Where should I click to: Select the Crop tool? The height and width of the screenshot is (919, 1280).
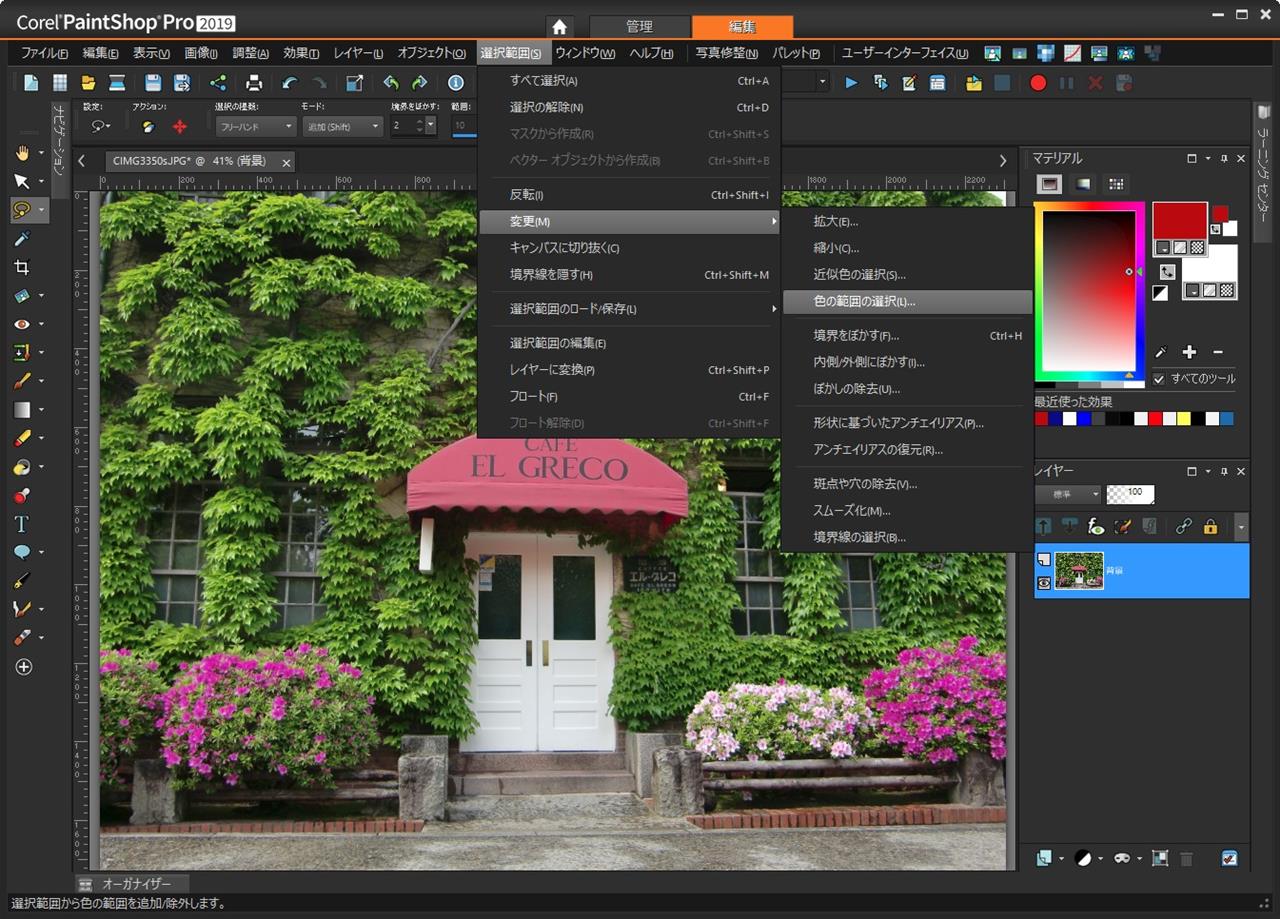pos(21,267)
